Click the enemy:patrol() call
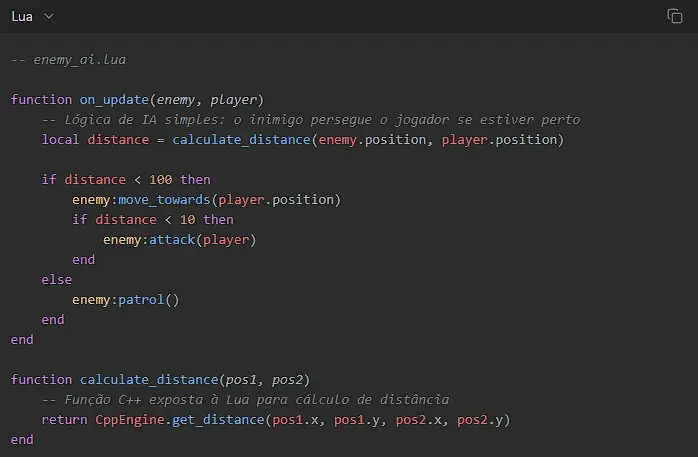 [125, 300]
